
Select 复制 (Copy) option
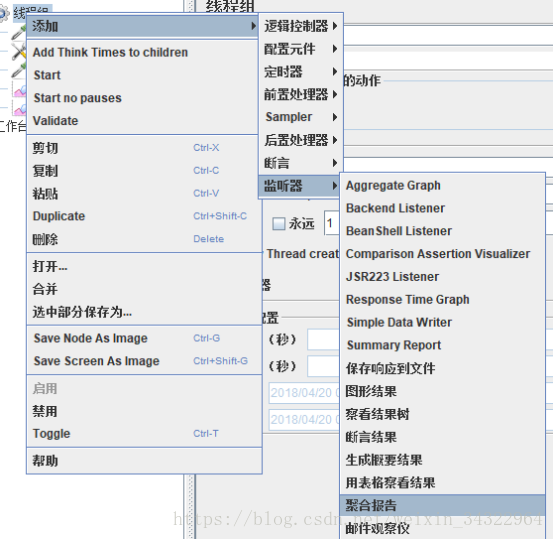point(144,171)
